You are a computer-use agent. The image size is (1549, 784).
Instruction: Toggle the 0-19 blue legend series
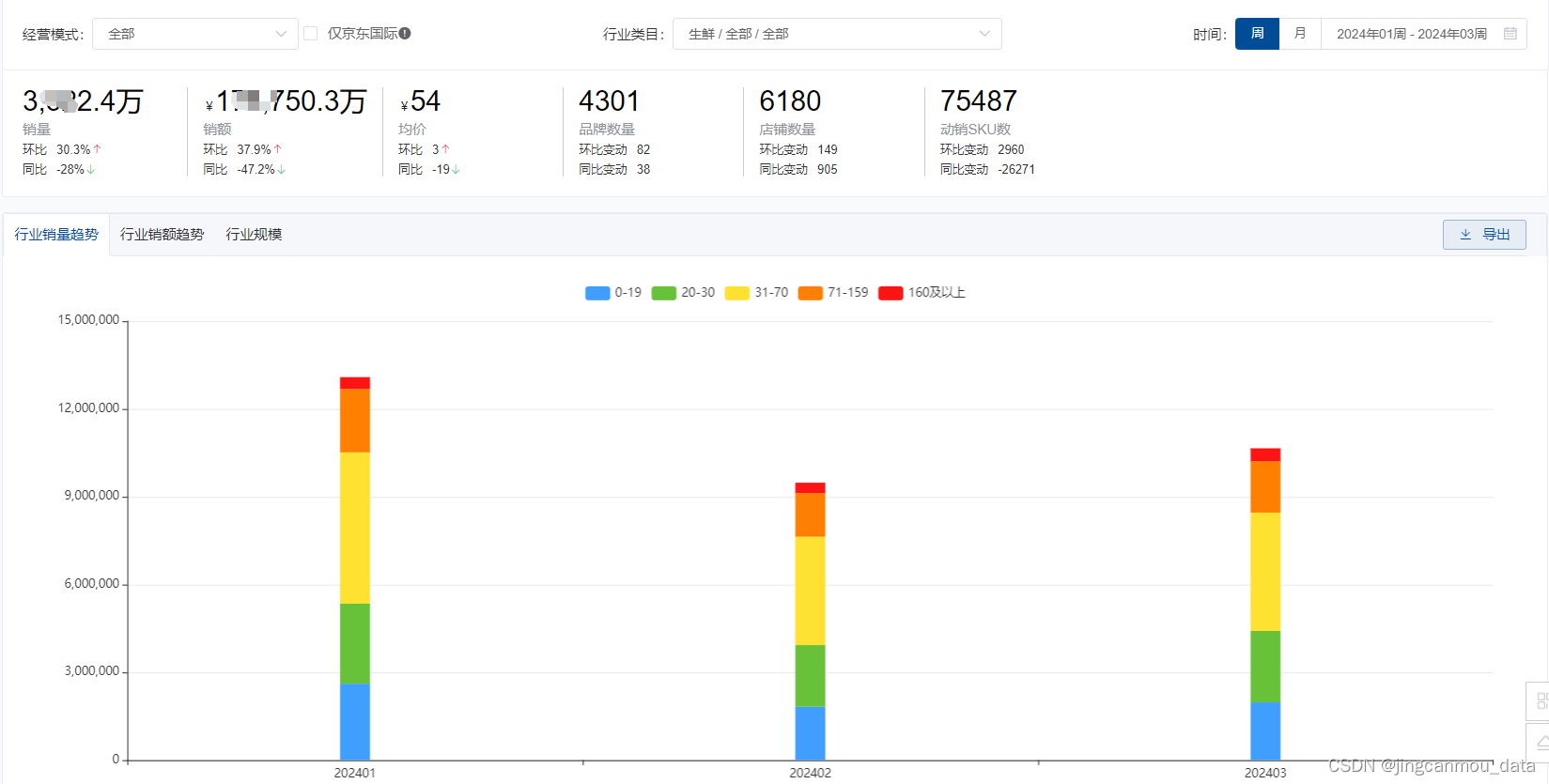pos(613,293)
